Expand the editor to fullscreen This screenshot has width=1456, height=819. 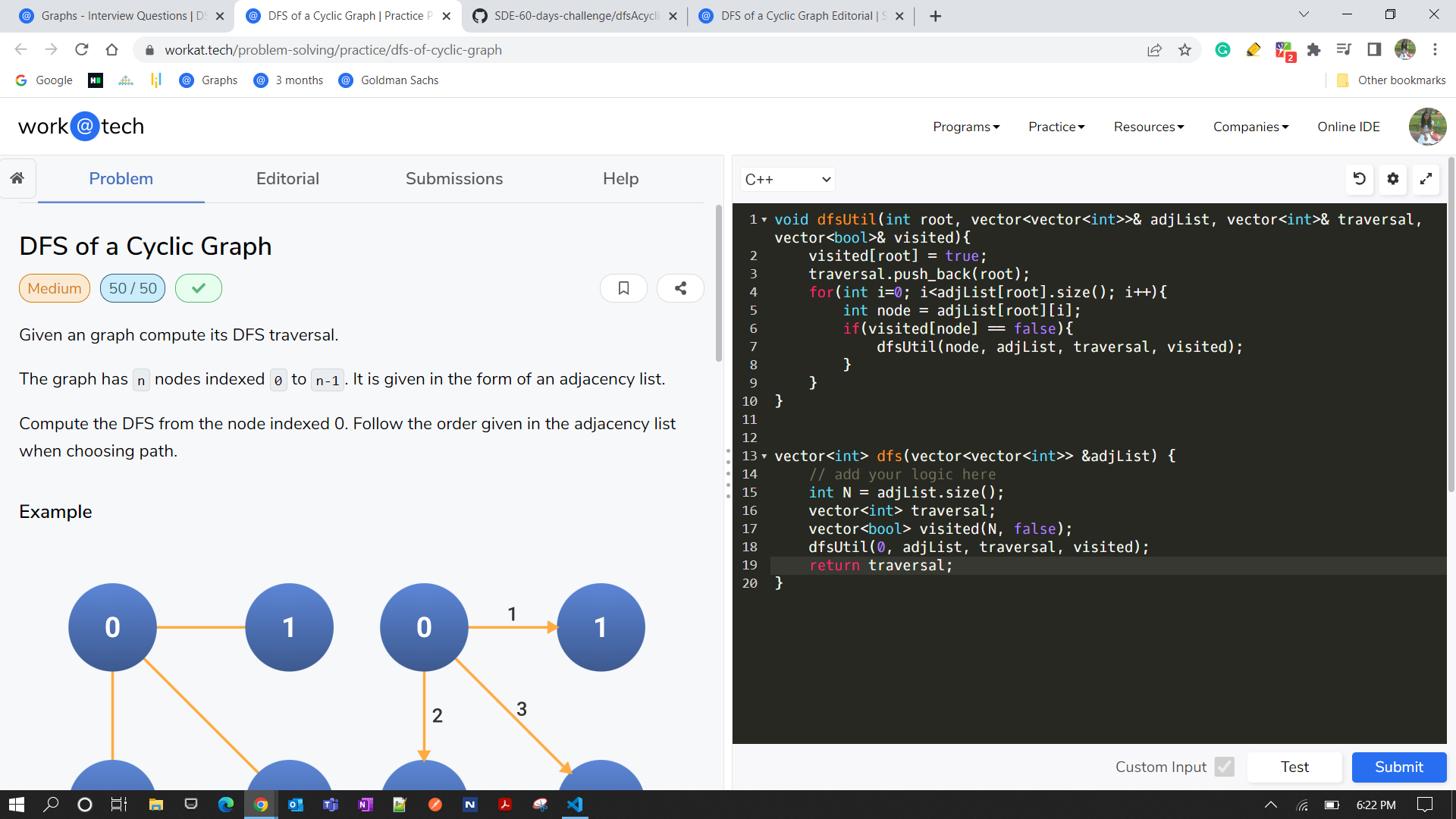[x=1426, y=179]
